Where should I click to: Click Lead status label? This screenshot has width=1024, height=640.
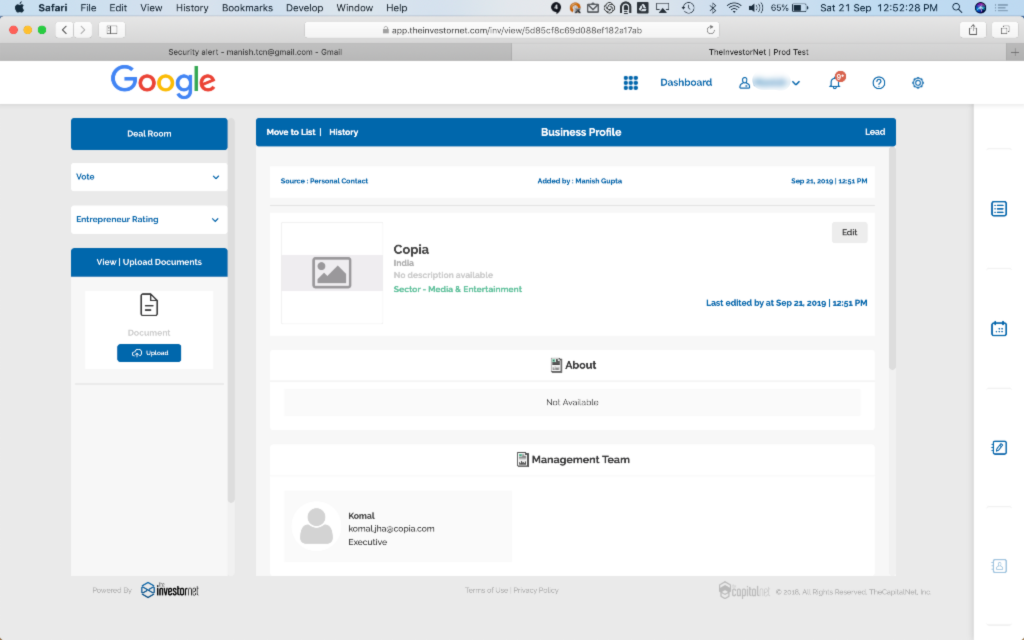coord(875,132)
